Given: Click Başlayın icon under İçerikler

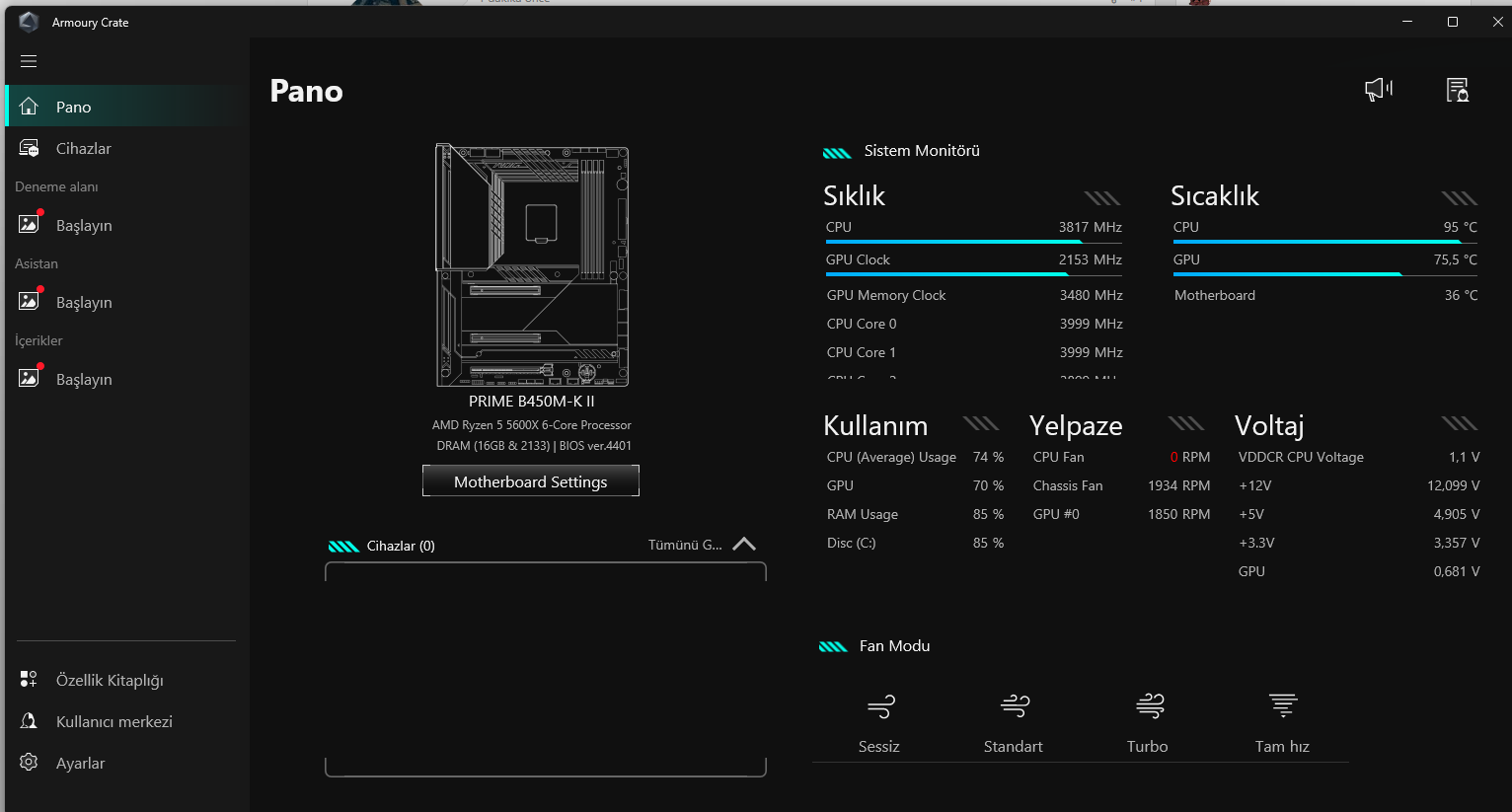Looking at the screenshot, I should click(29, 379).
